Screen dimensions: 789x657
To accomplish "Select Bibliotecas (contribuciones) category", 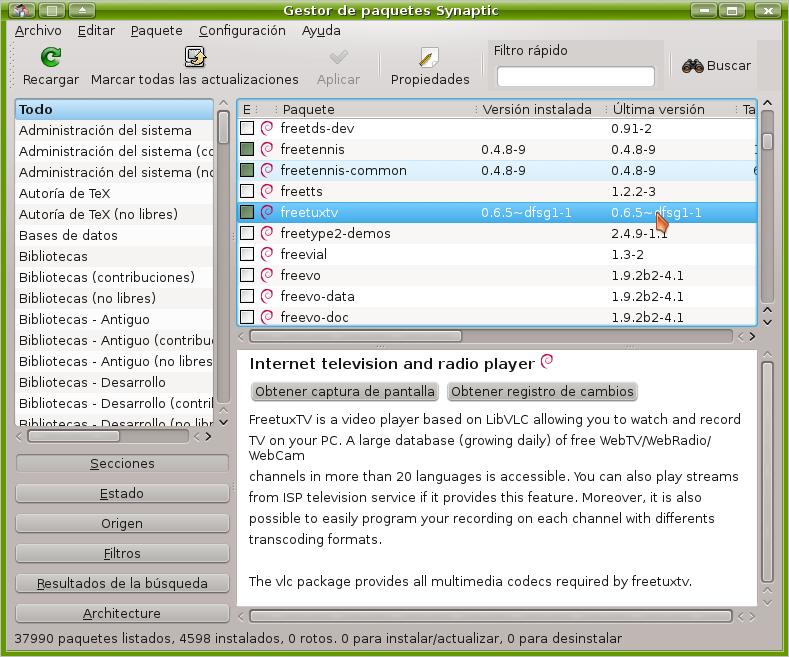I will [x=114, y=277].
